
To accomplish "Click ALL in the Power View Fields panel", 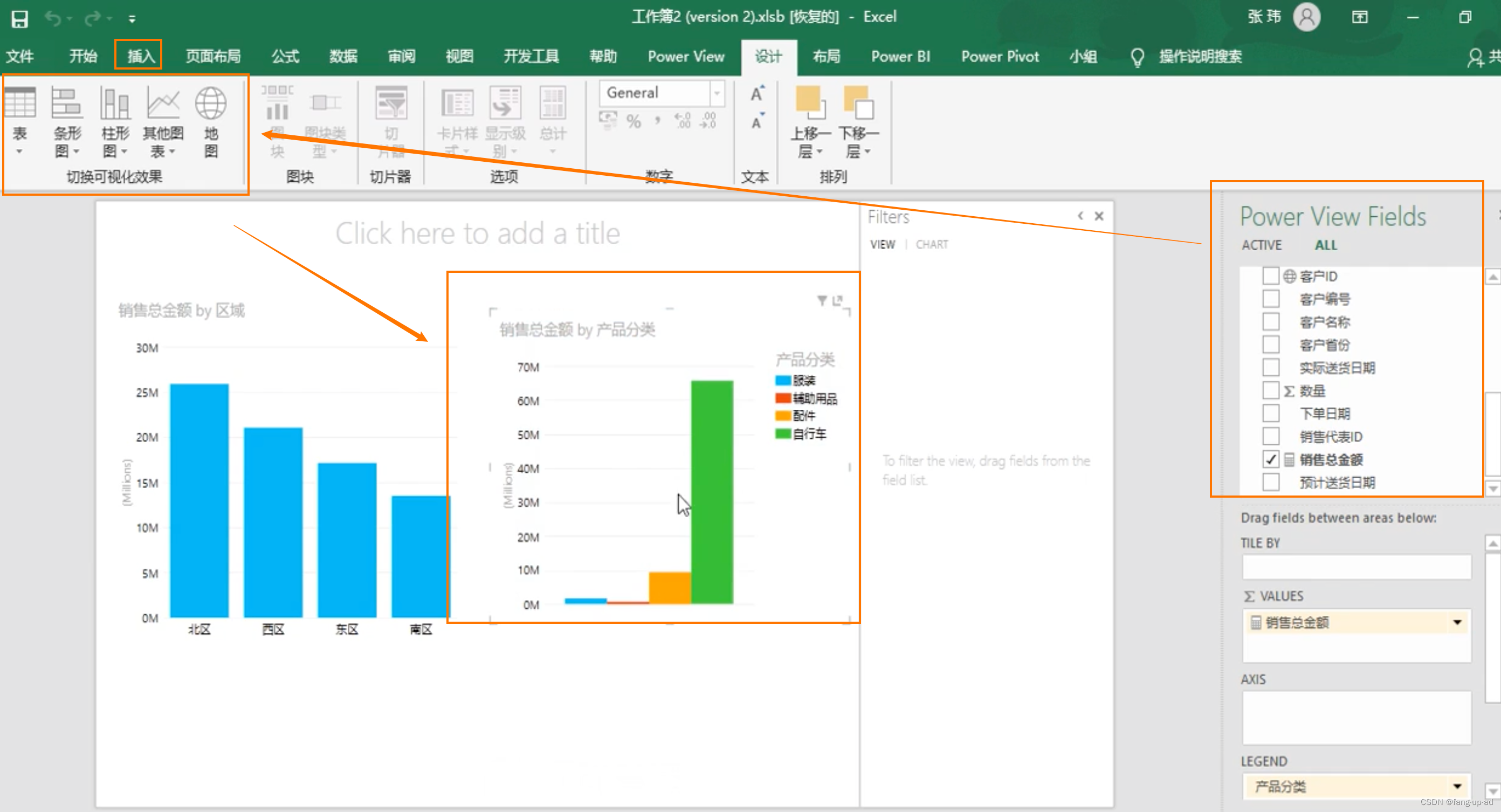I will [x=1325, y=245].
